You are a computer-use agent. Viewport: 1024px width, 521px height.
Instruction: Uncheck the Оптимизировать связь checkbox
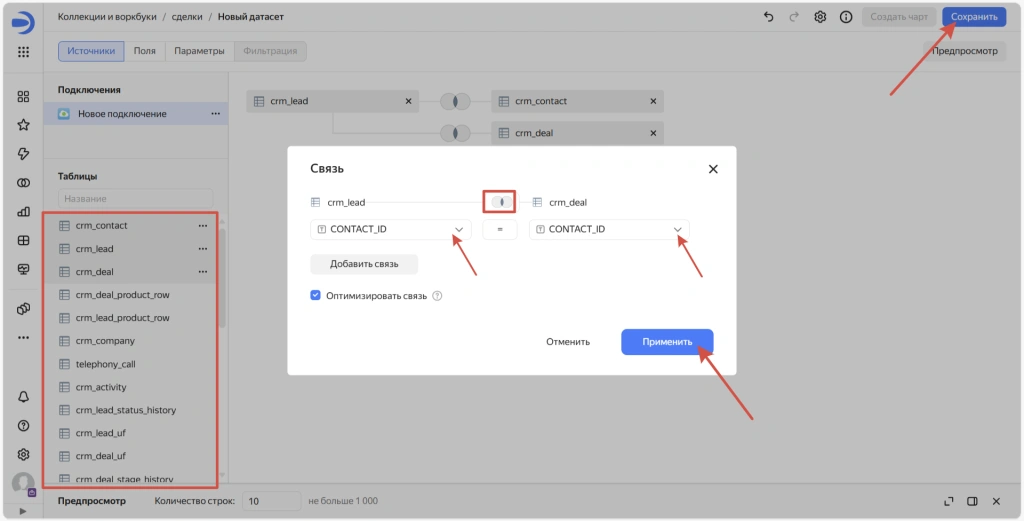[x=316, y=296]
